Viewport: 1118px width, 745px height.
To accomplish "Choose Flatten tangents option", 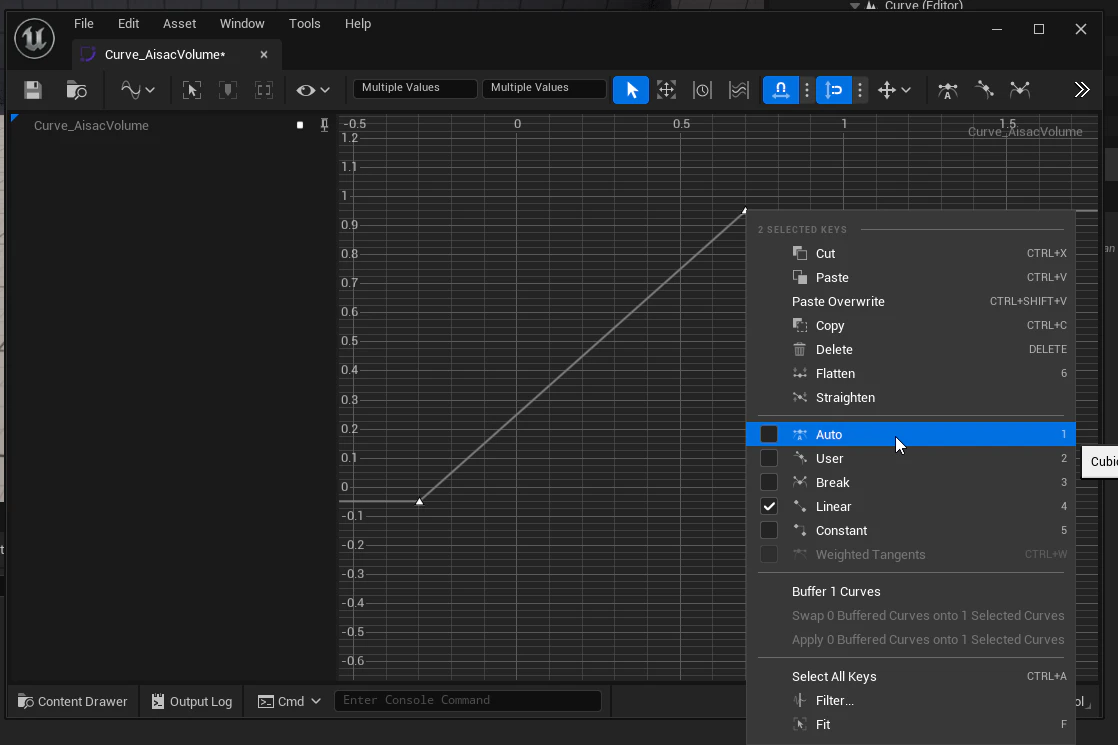I will point(911,374).
